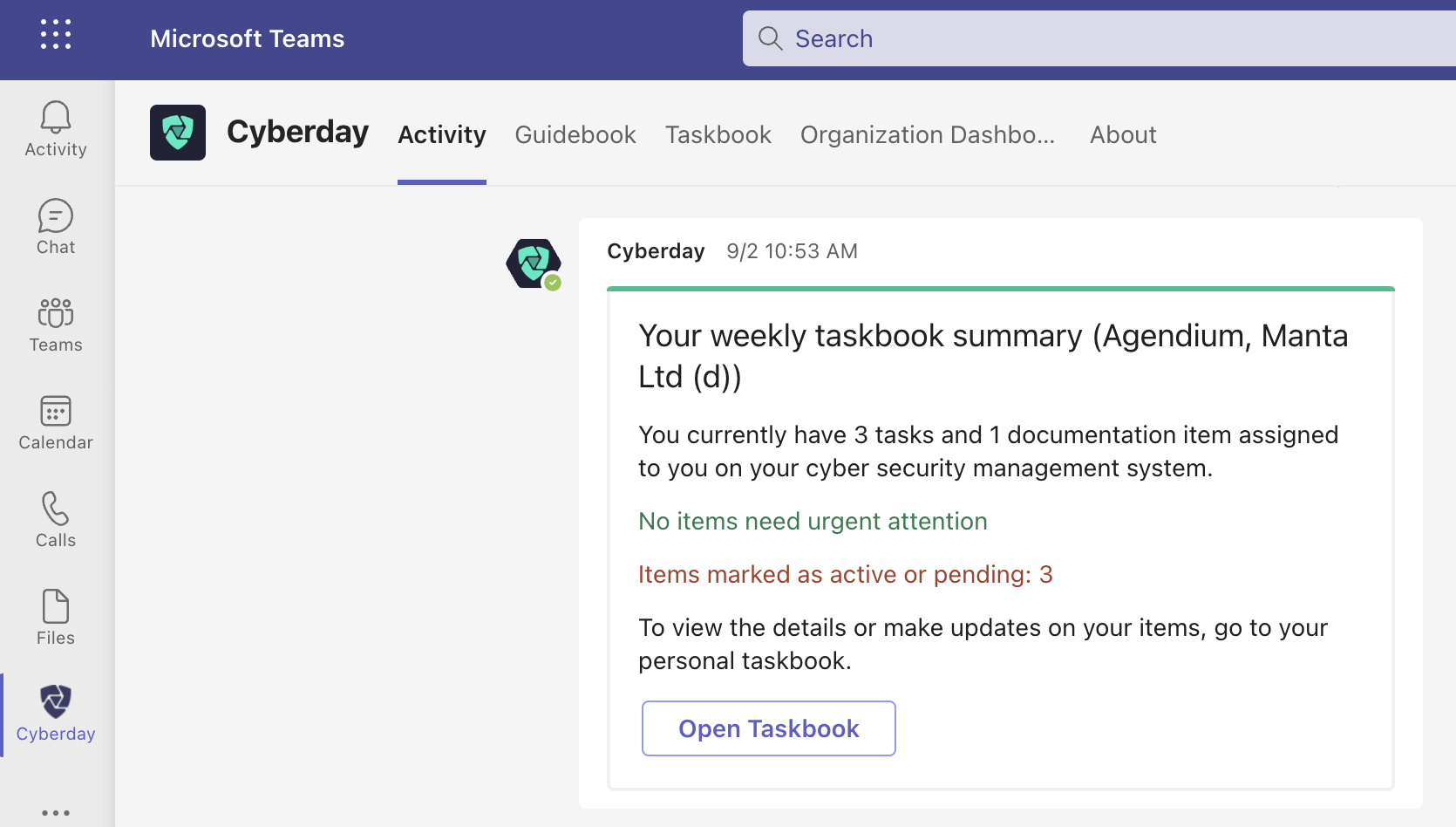The image size is (1456, 827).
Task: Click the Cyberday sender name
Action: click(656, 251)
